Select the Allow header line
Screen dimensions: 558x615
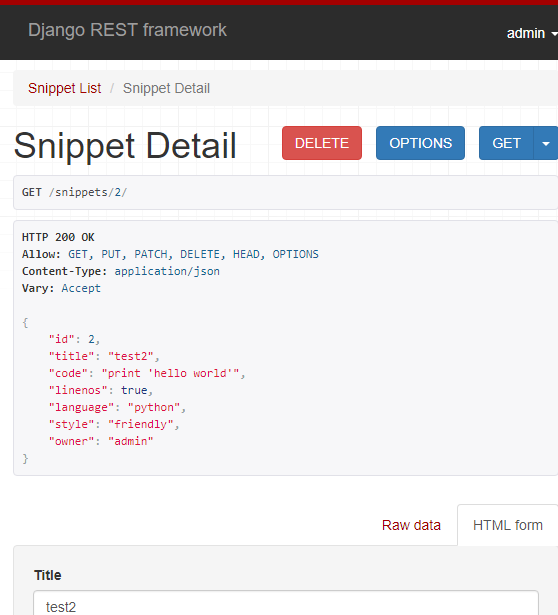click(x=170, y=254)
